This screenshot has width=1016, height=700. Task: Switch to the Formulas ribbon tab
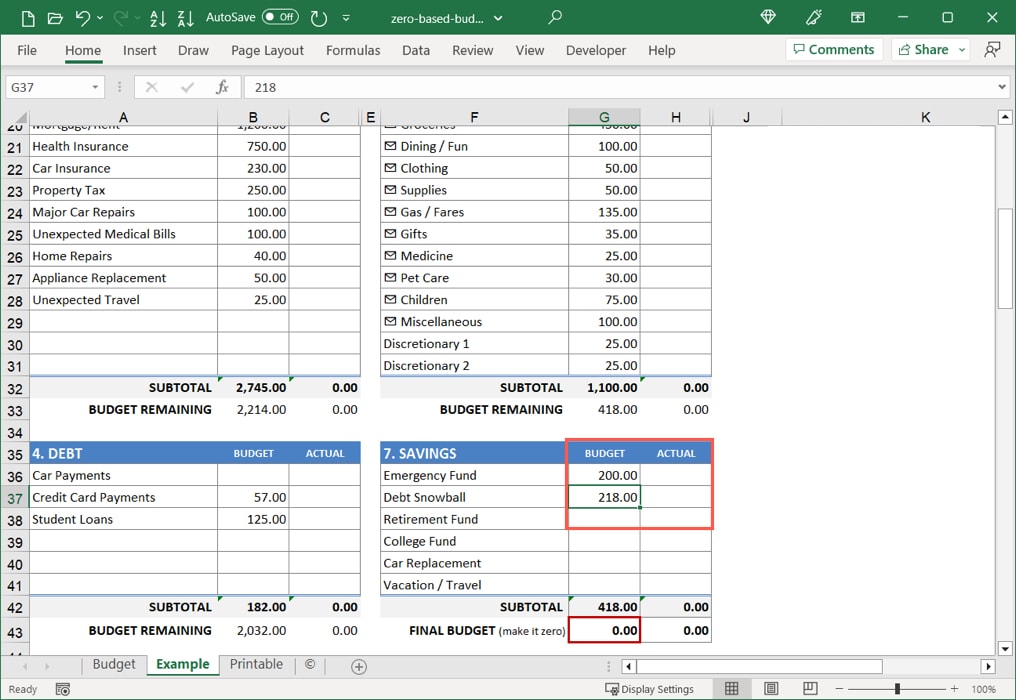click(352, 50)
